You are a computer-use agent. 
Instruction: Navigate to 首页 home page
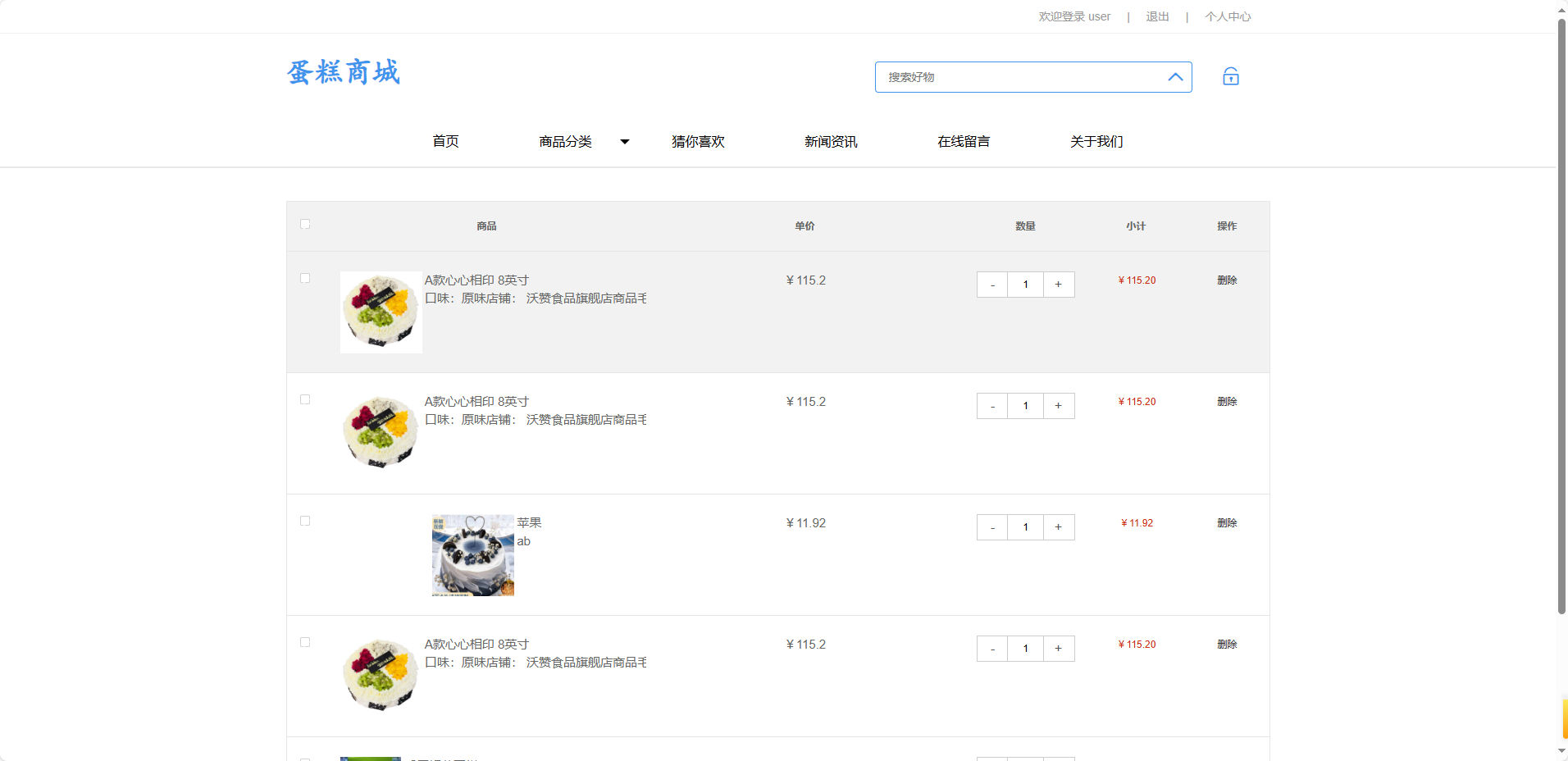tap(445, 141)
